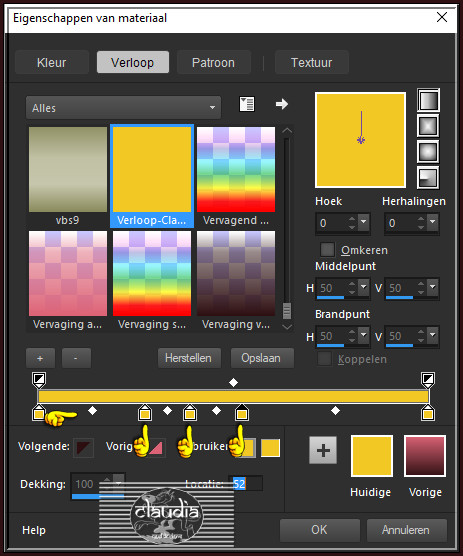Switch to the Kleur tab
463x556 pixels.
[x=52, y=62]
